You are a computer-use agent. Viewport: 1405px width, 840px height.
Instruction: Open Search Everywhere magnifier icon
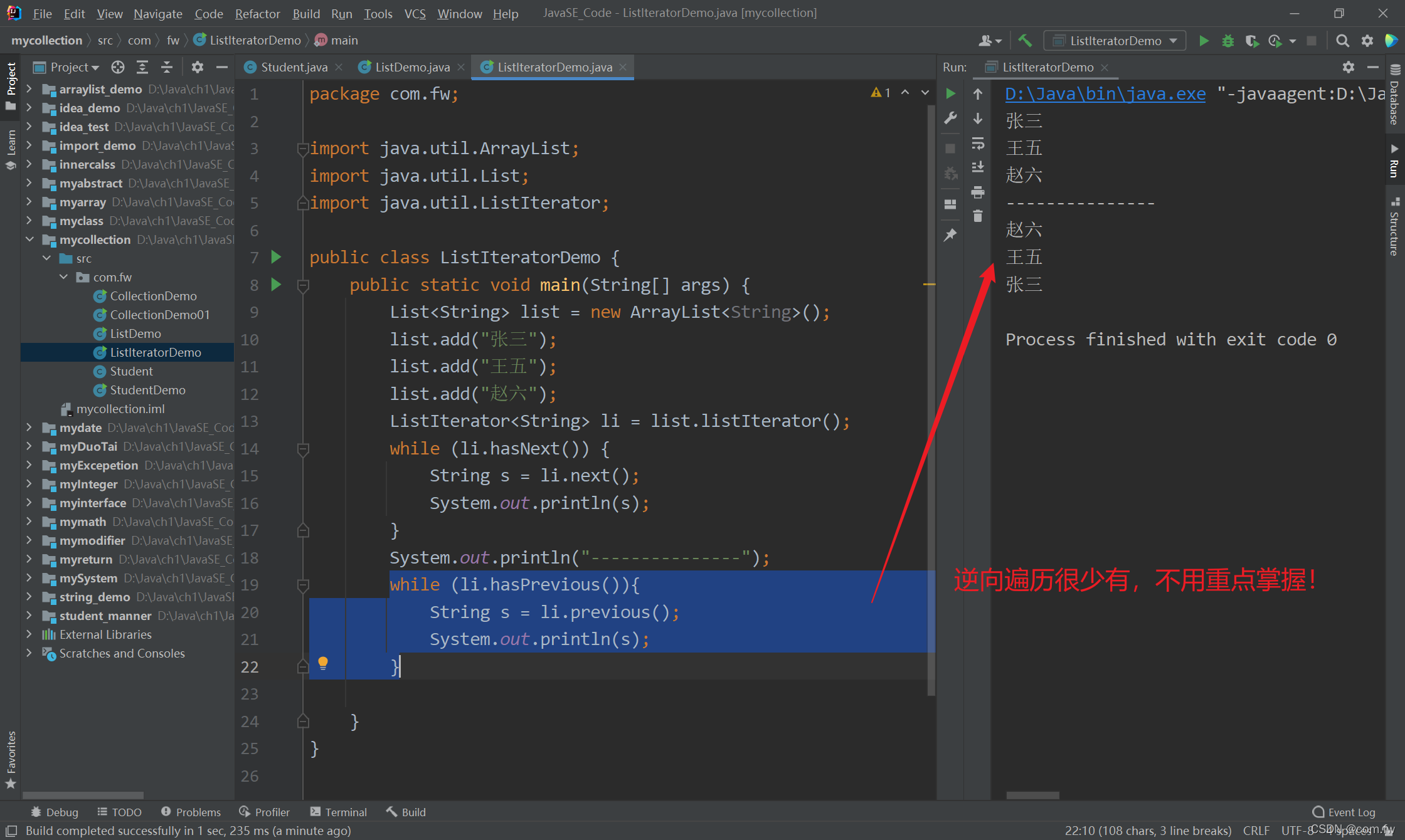(1342, 41)
